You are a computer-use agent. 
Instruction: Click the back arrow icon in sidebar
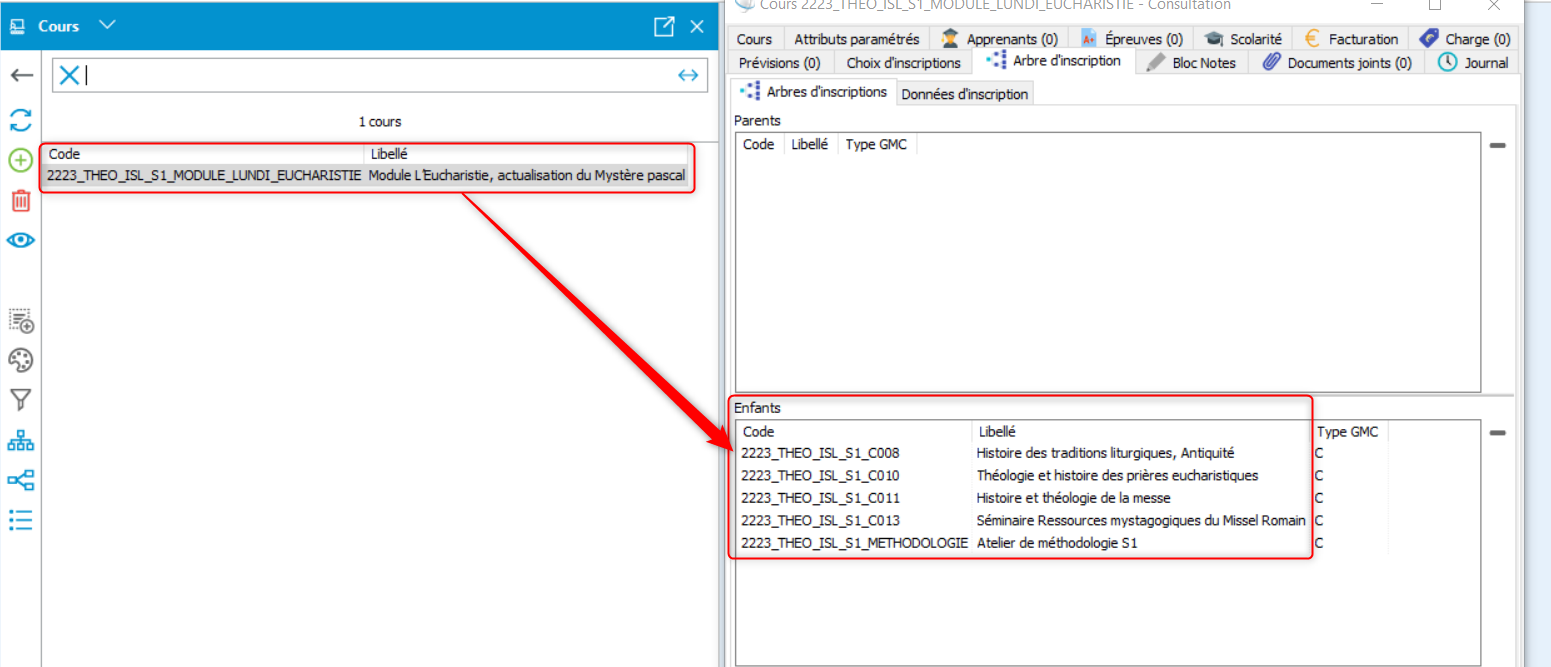click(x=21, y=76)
